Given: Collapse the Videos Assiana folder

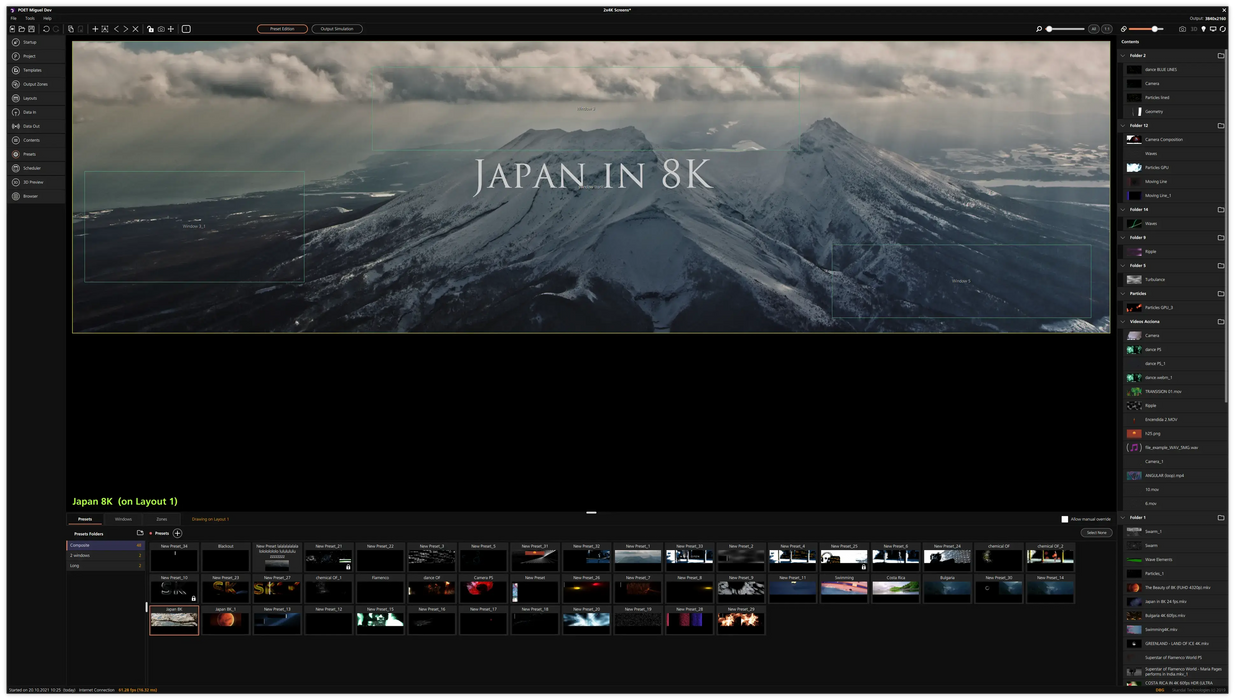Looking at the screenshot, I should (1121, 322).
